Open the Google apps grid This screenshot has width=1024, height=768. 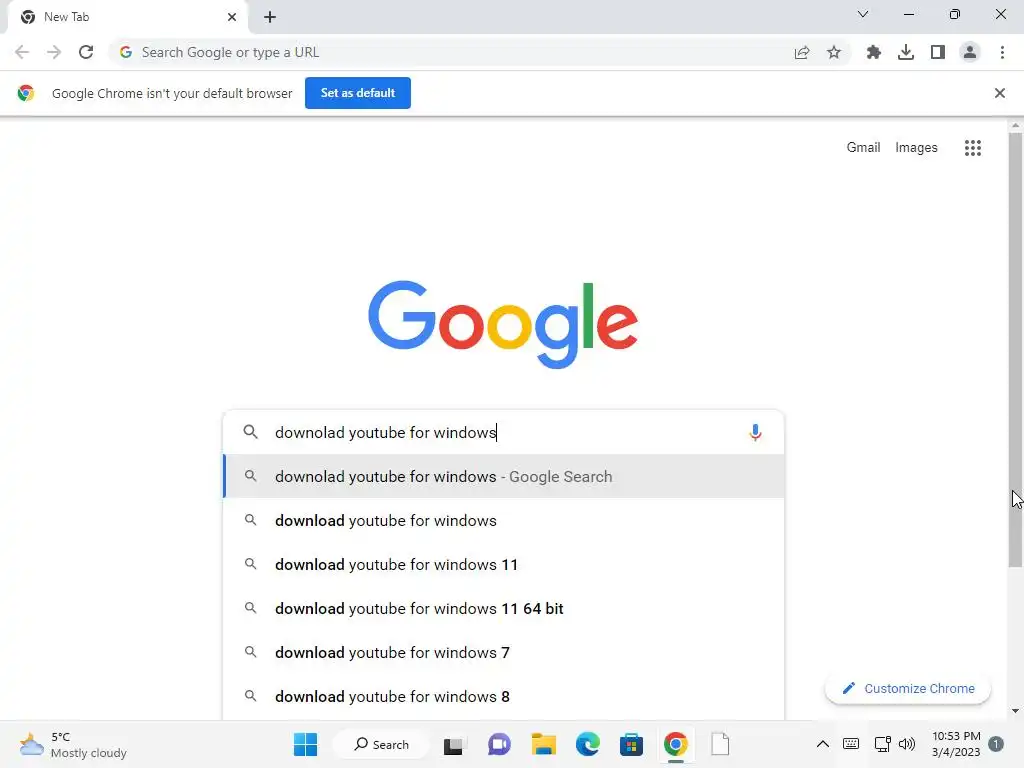coord(972,148)
